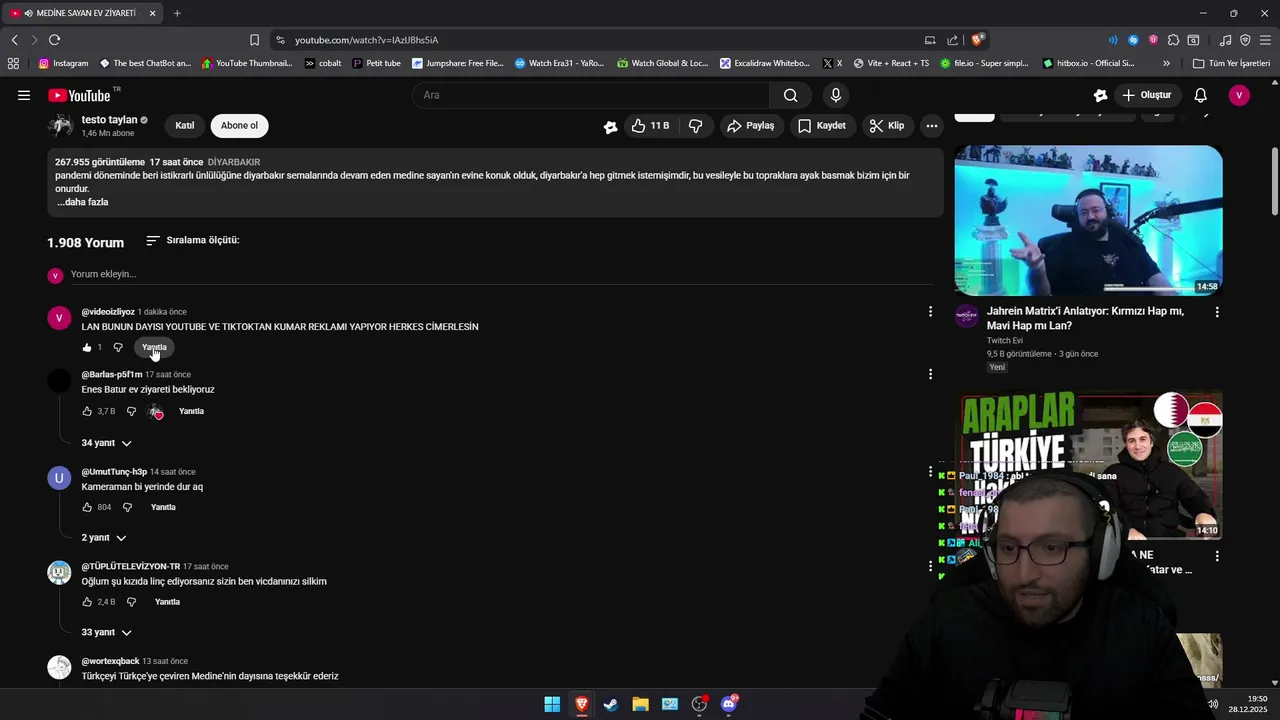
Task: Open the Tüm Yer İşaretleri folder
Action: (x=1231, y=63)
